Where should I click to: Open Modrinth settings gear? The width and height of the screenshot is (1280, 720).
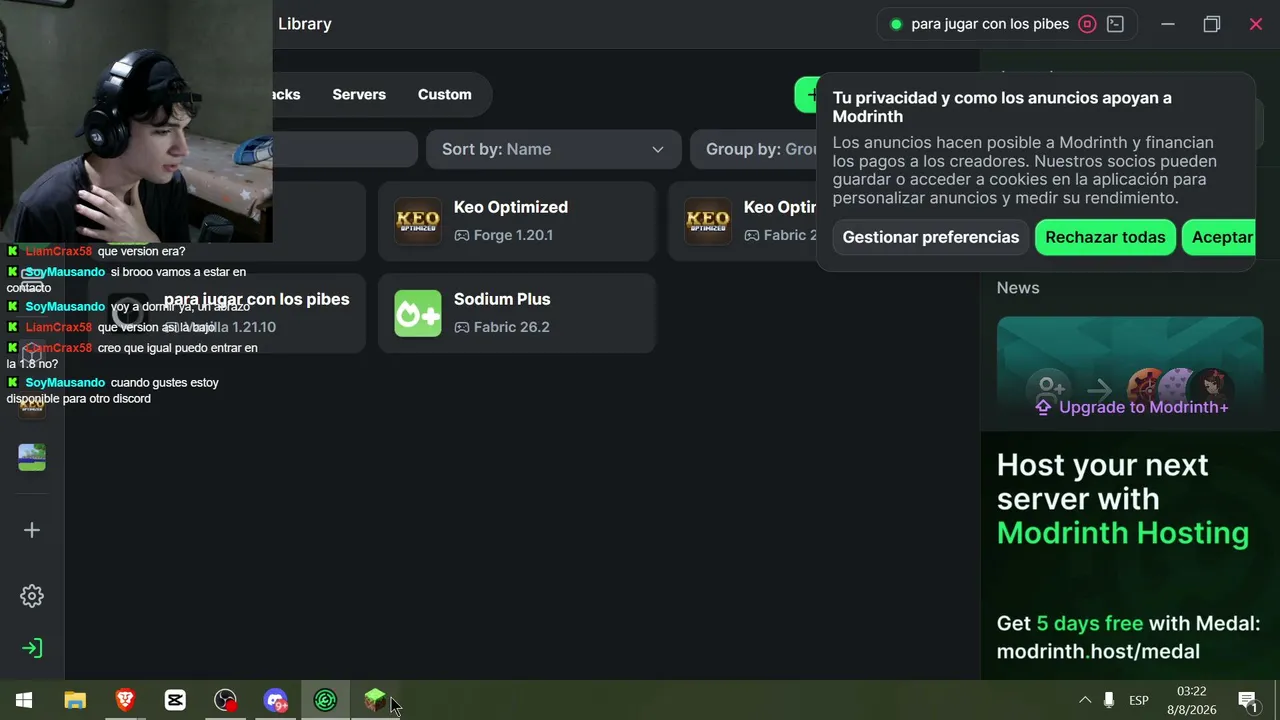click(x=32, y=596)
